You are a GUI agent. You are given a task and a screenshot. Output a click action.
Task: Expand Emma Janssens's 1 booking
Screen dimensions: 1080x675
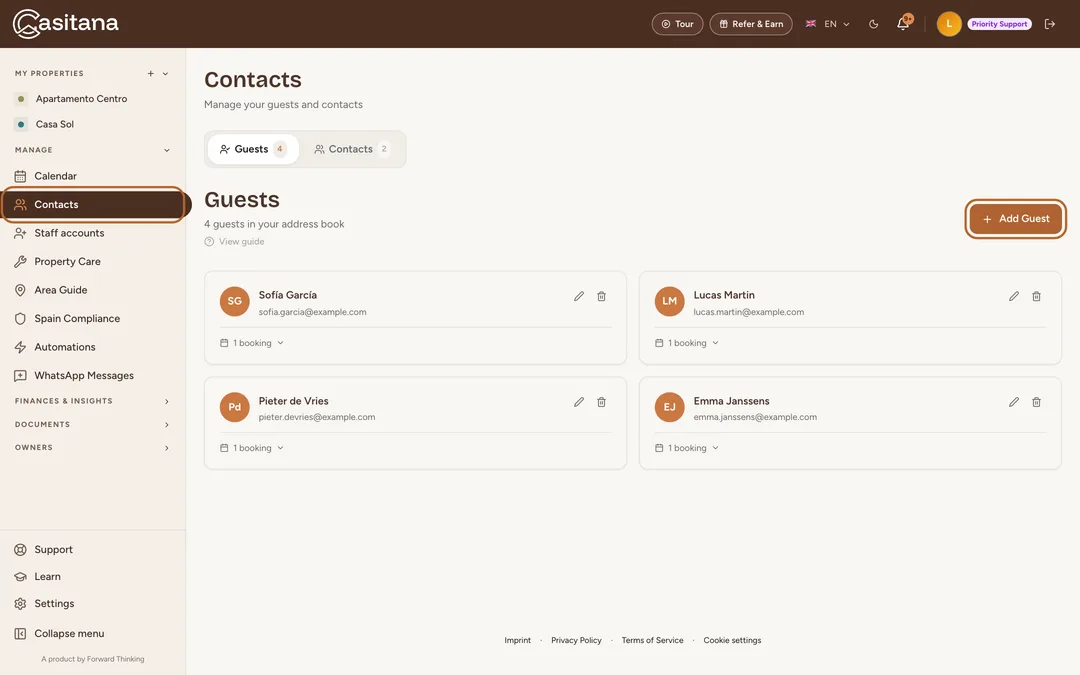coord(687,448)
